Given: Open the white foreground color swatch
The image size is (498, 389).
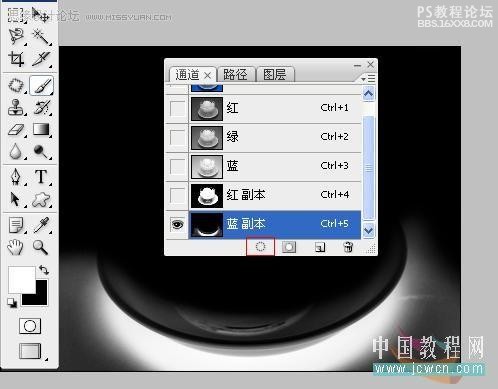Looking at the screenshot, I should (x=21, y=279).
